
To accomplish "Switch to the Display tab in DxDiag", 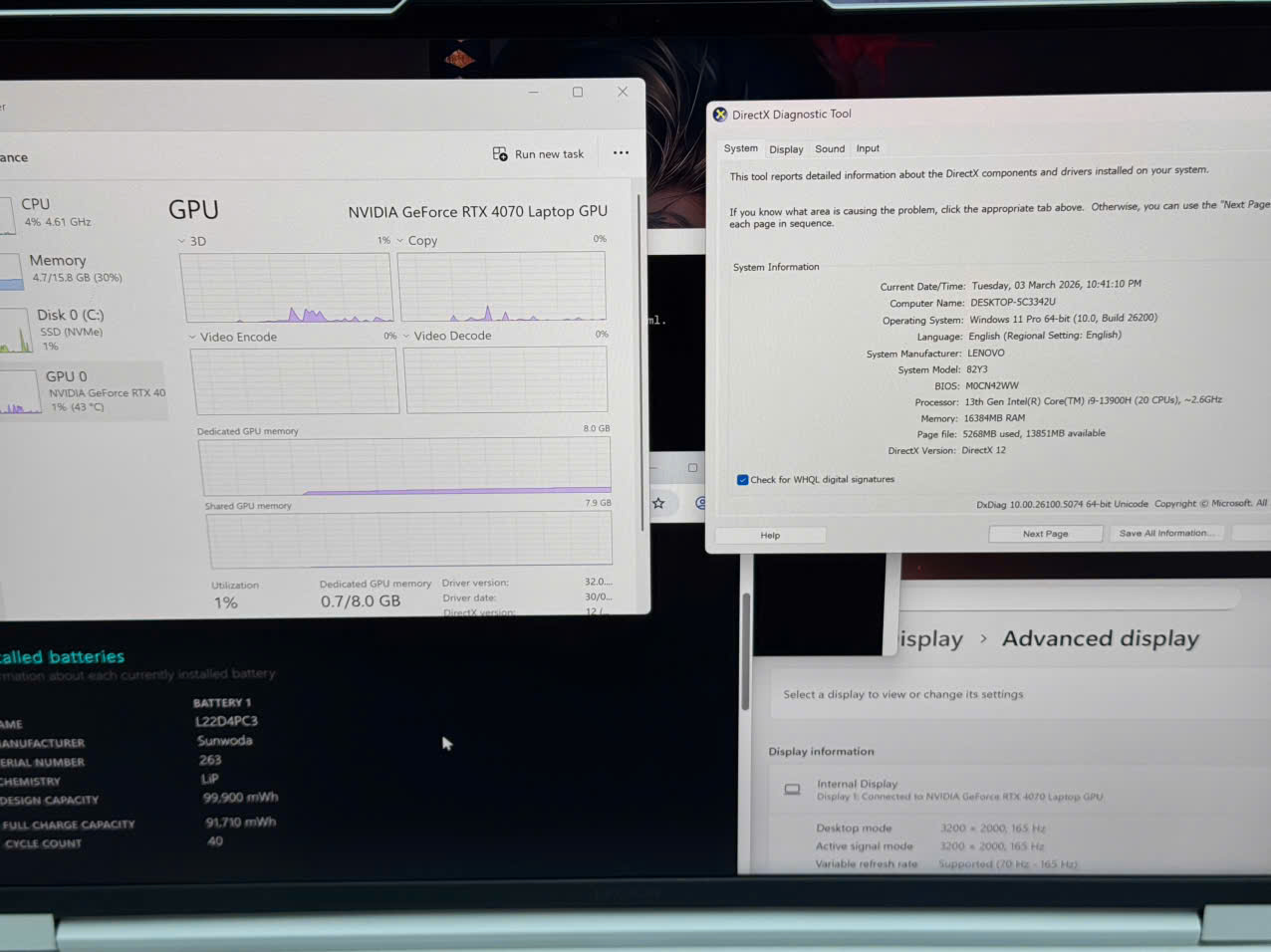I will tap(786, 149).
